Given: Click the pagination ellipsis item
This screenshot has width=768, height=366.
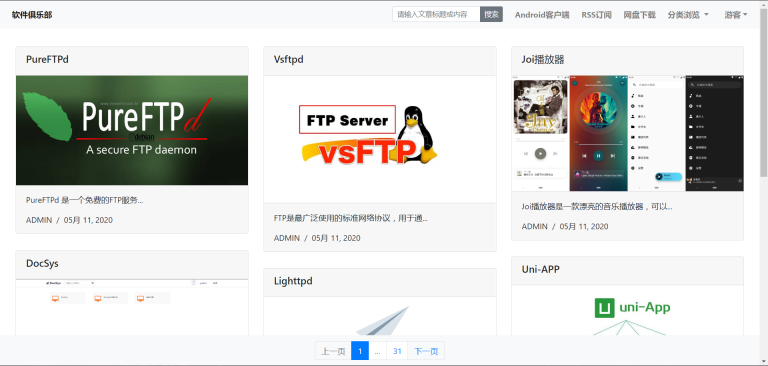Looking at the screenshot, I should [378, 351].
